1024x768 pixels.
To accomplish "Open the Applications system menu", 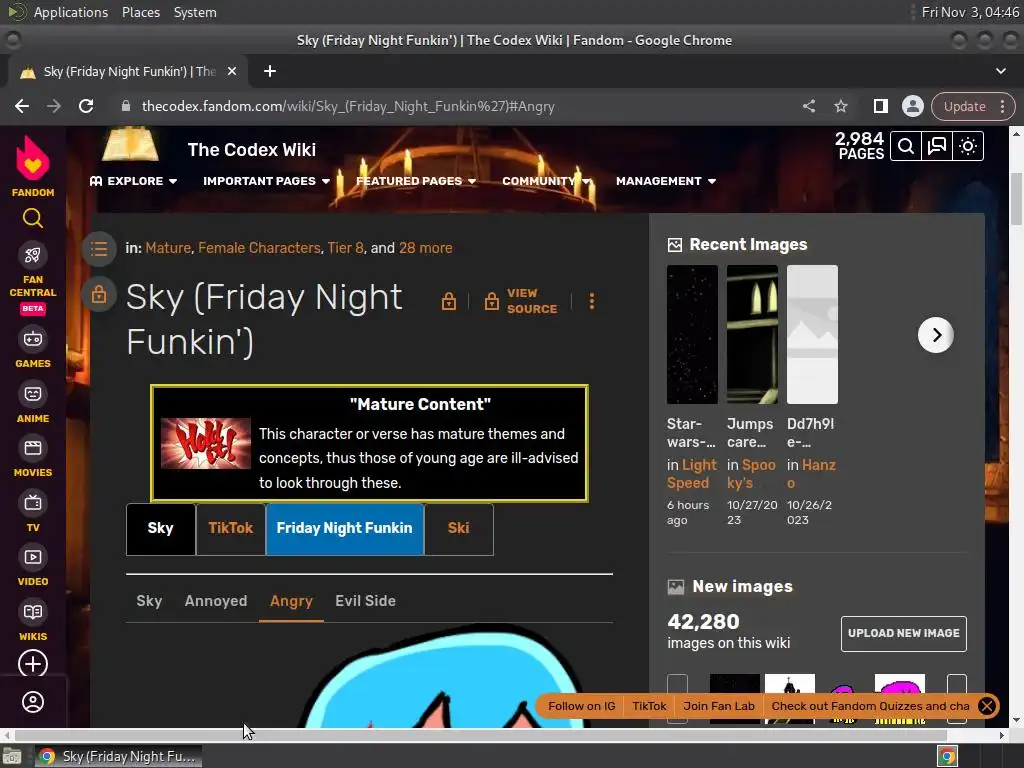I will coord(71,12).
